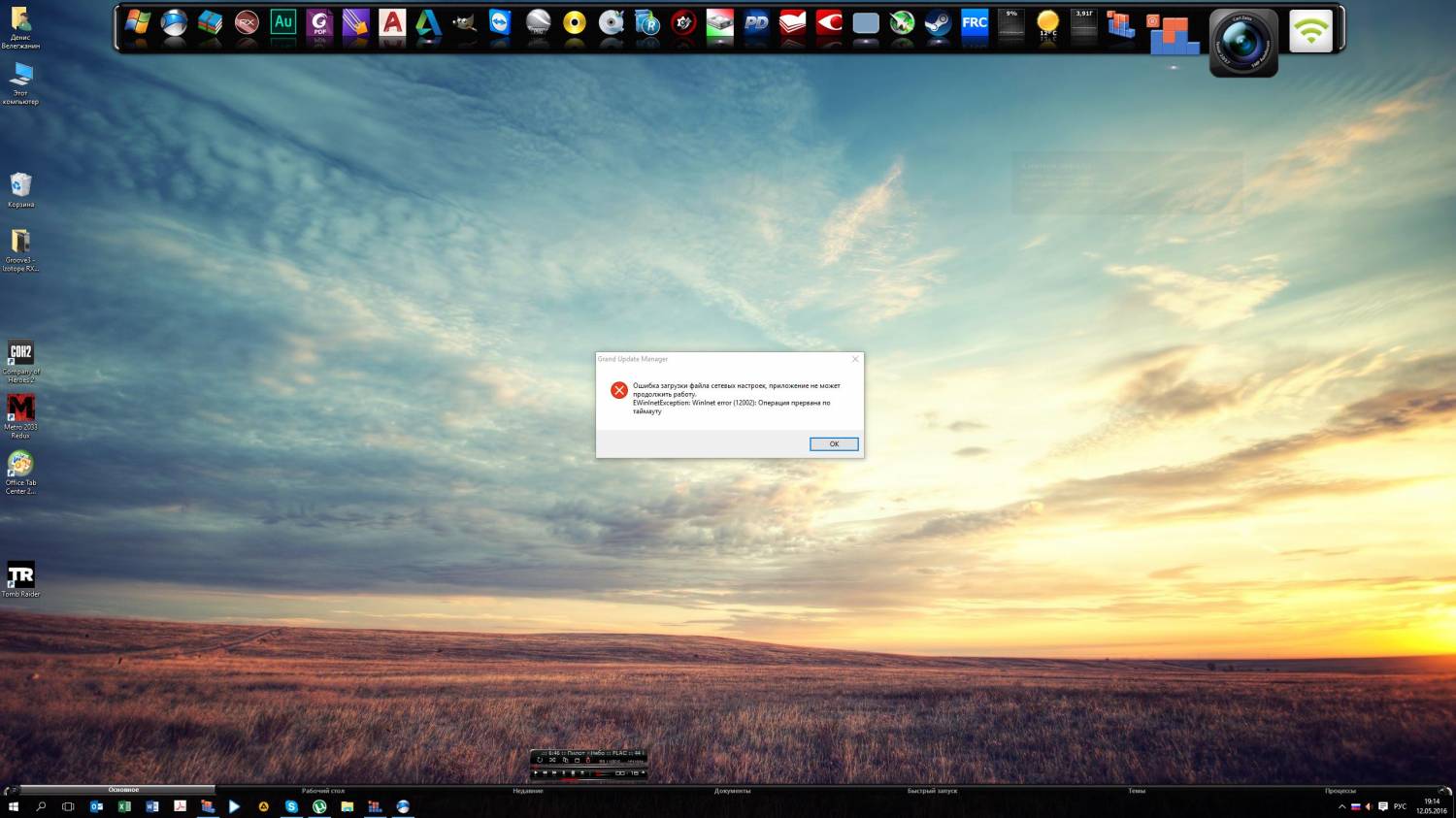Click the play button in mini music player

[536, 773]
